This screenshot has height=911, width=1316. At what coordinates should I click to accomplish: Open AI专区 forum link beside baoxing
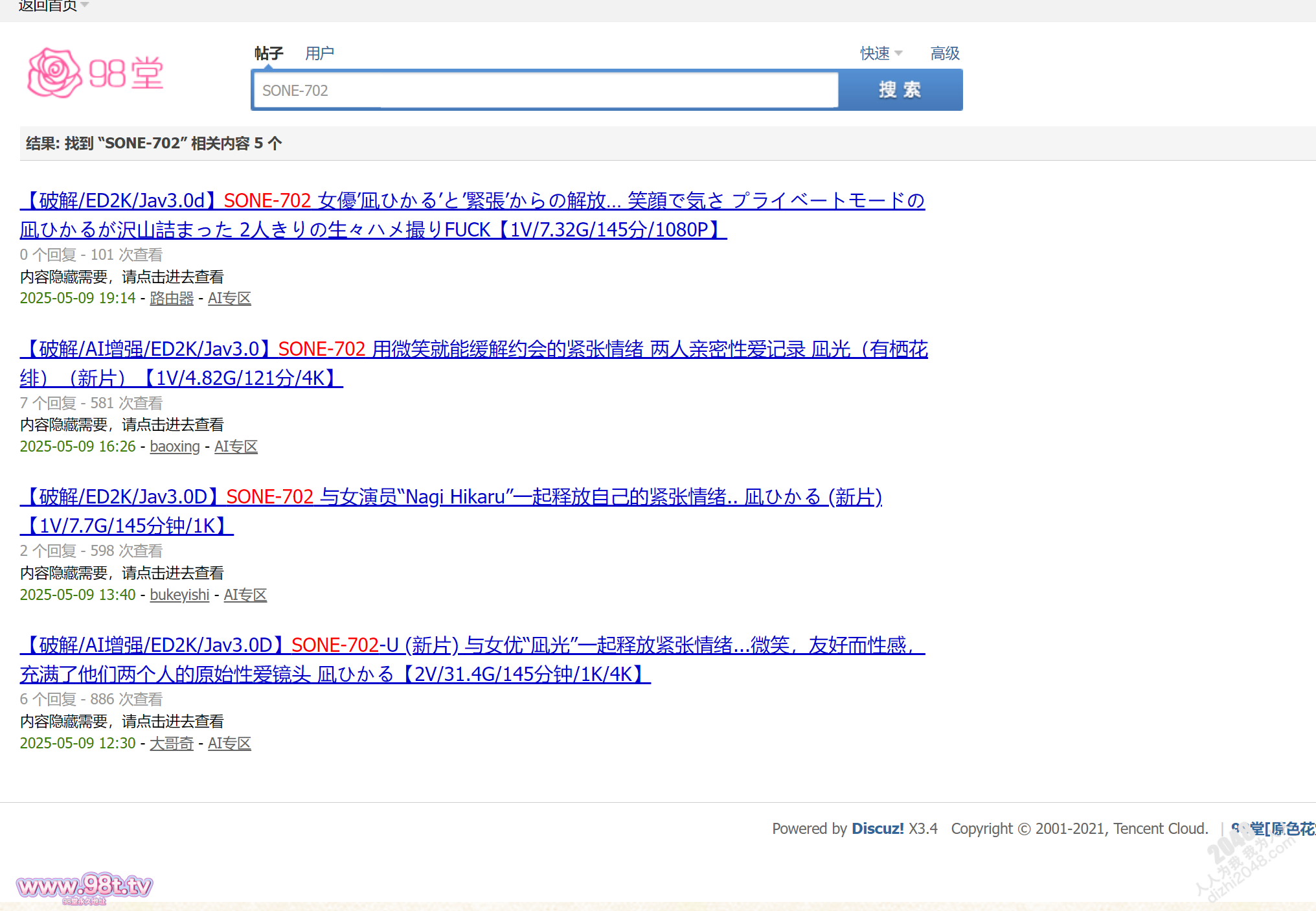tap(236, 446)
